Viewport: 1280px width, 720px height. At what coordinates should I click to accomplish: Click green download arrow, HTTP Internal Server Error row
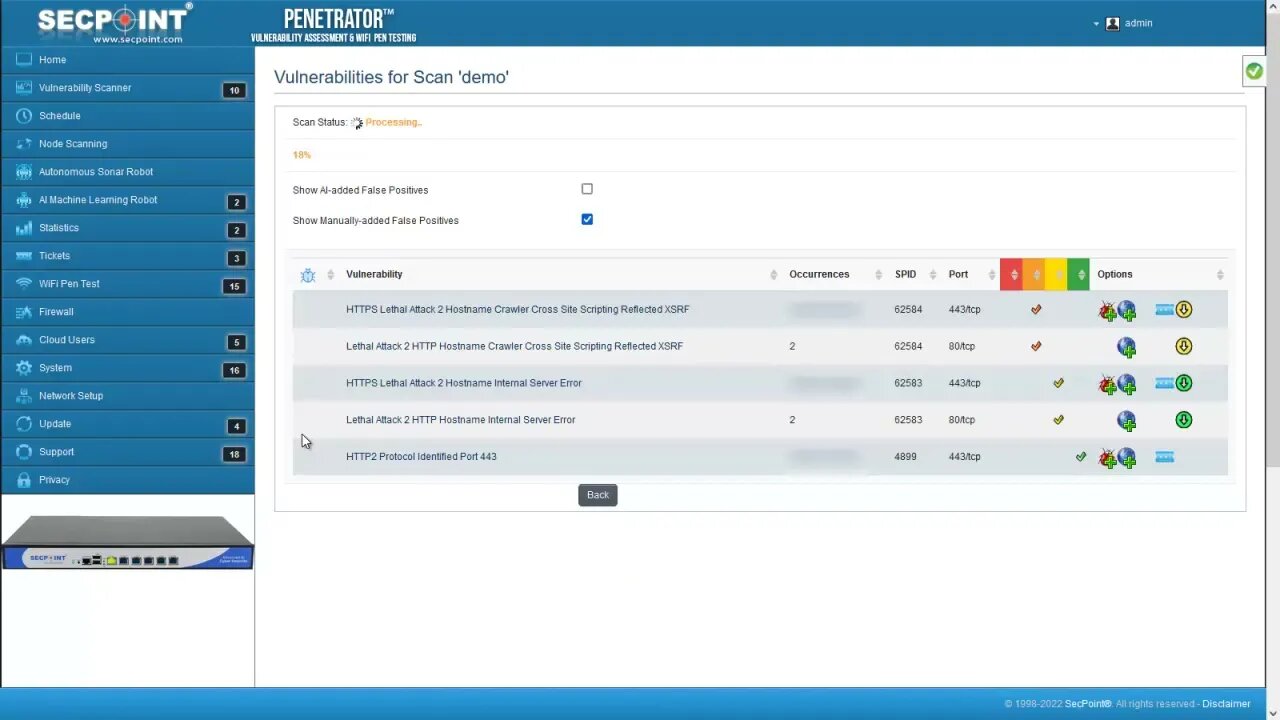1184,420
